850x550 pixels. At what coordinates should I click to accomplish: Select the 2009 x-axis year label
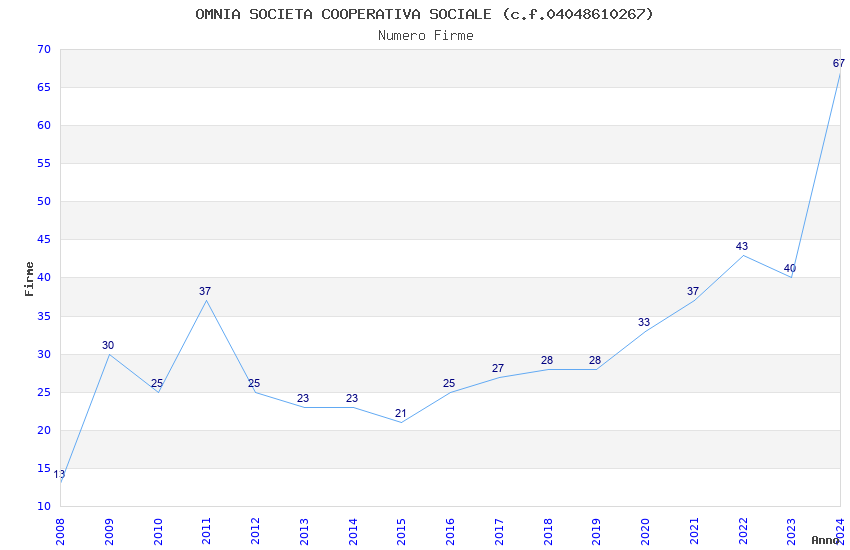click(x=109, y=530)
